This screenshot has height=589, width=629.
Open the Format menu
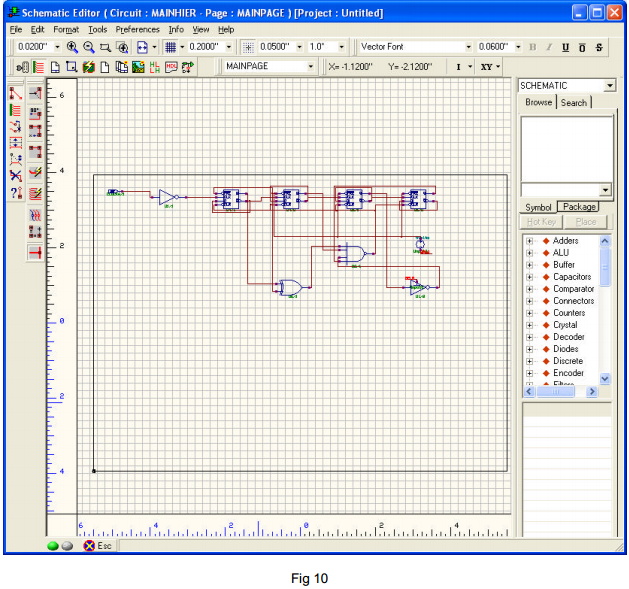(66, 30)
